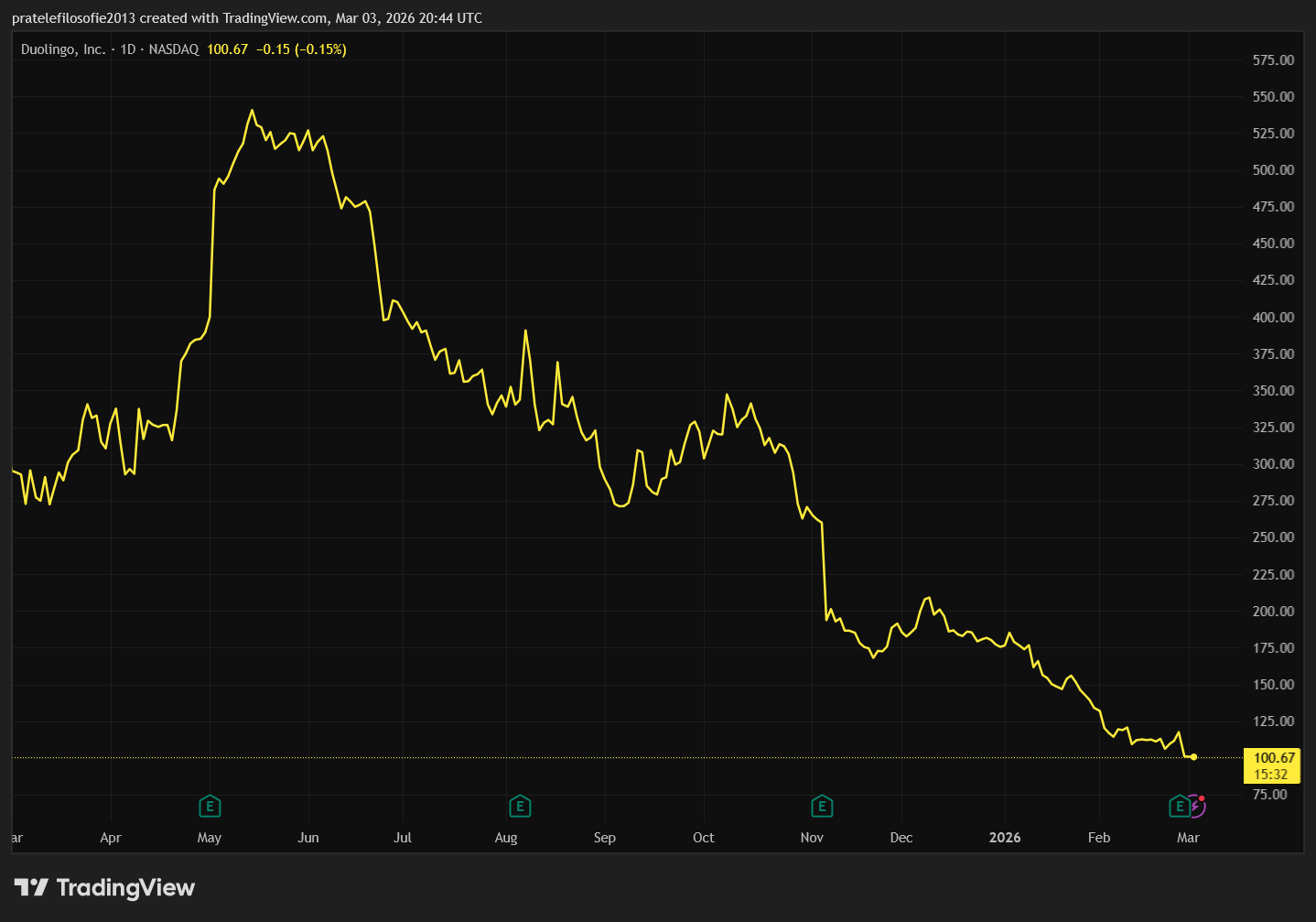The width and height of the screenshot is (1316, 922).
Task: Click the 15:32 countdown in price label
Action: click(x=1270, y=775)
